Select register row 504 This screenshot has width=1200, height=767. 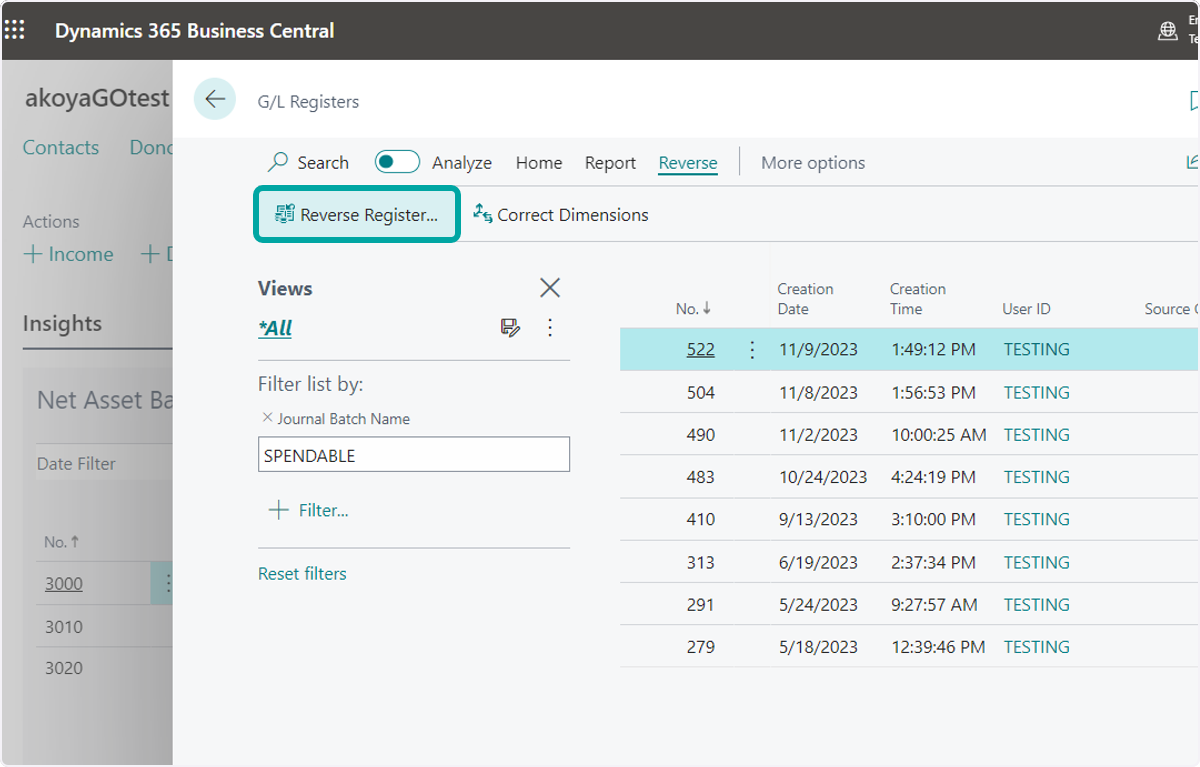(909, 392)
